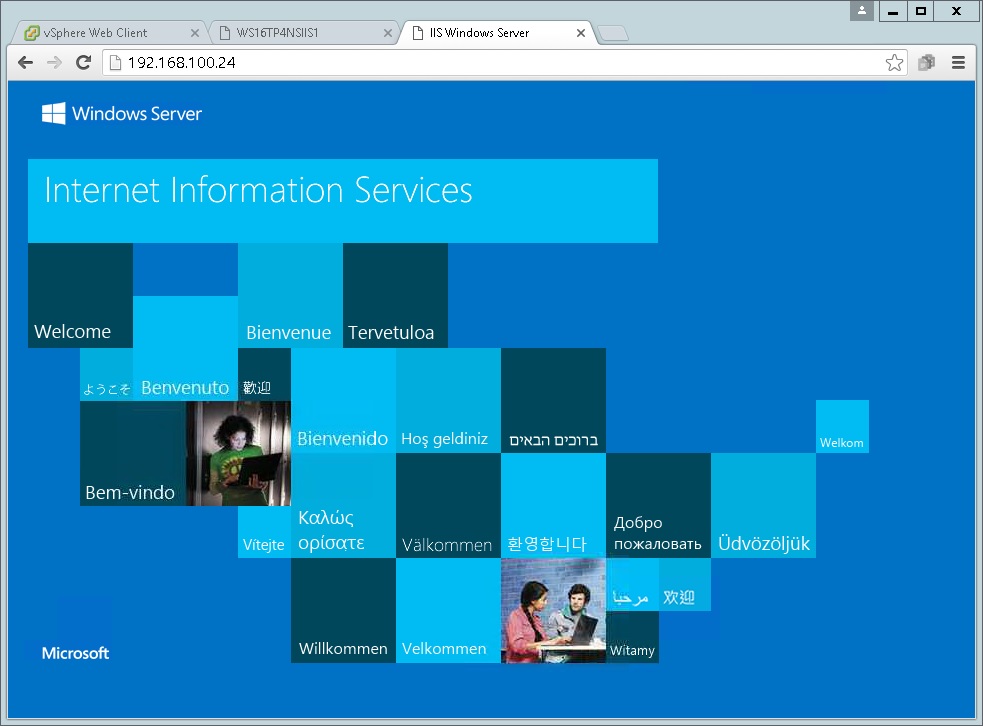Click the Korean 환영합니다 tile

point(554,505)
